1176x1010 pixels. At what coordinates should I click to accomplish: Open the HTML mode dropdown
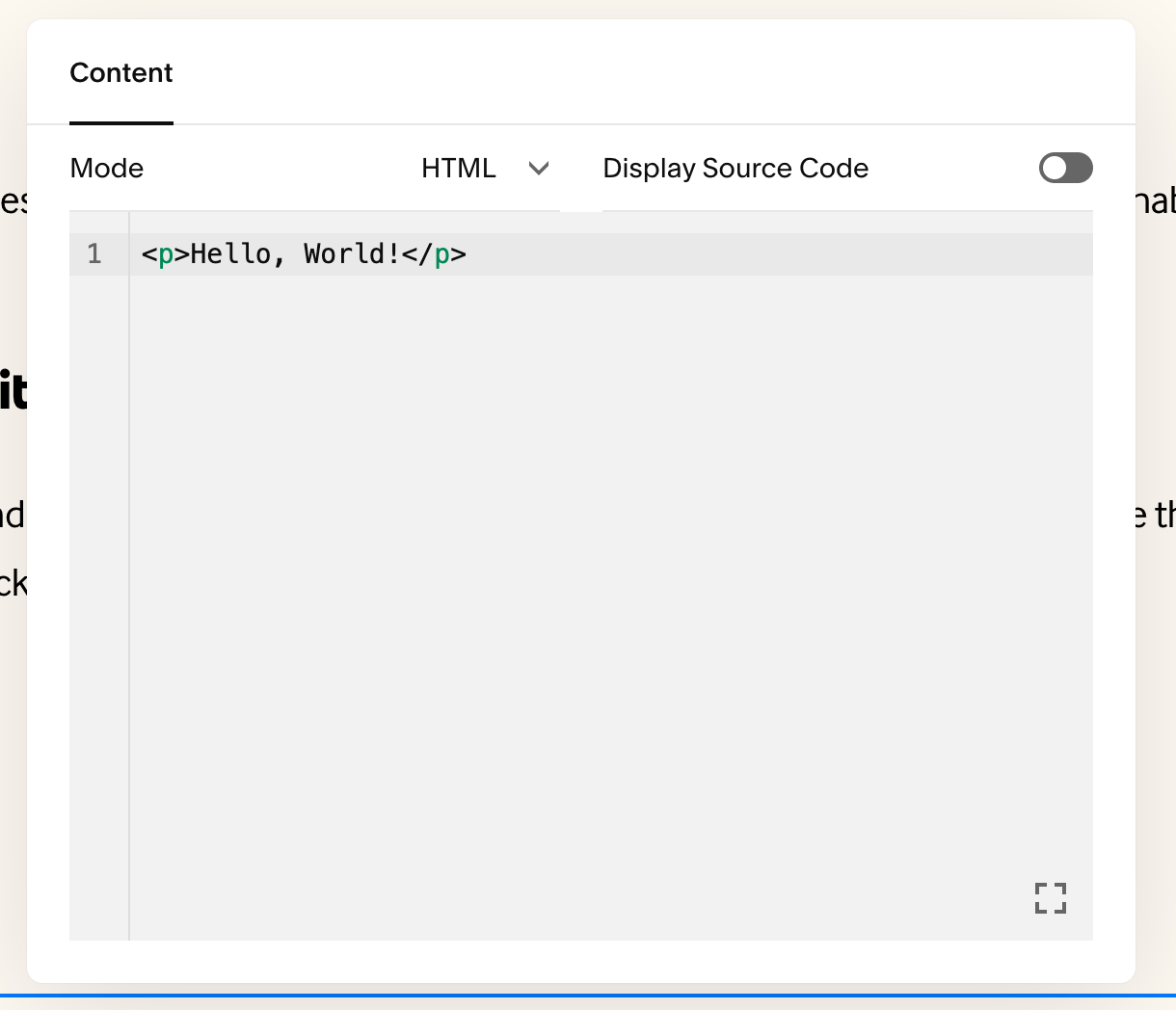[459, 169]
